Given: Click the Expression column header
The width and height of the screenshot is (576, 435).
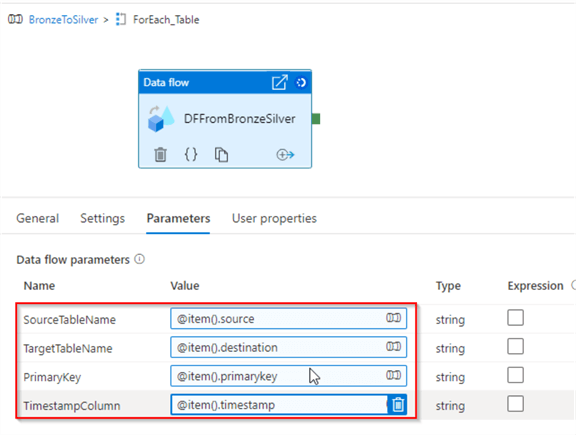Looking at the screenshot, I should 535,286.
